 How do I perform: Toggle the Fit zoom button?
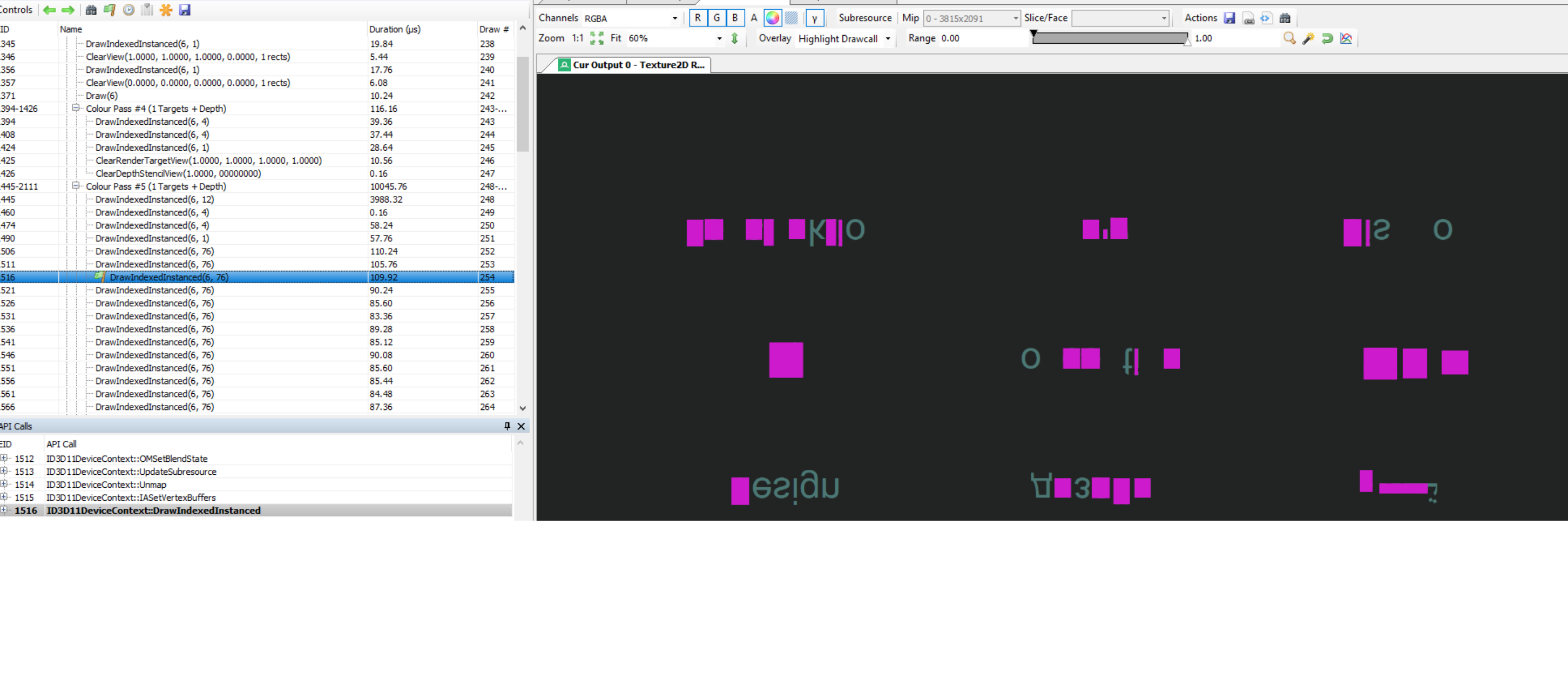616,38
